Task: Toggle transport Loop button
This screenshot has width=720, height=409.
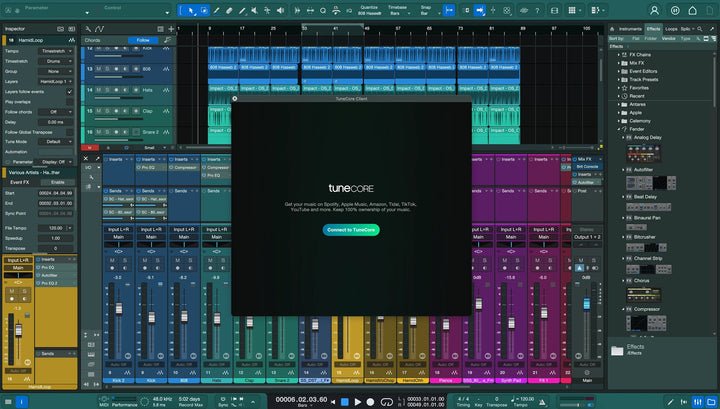Action: click(387, 402)
